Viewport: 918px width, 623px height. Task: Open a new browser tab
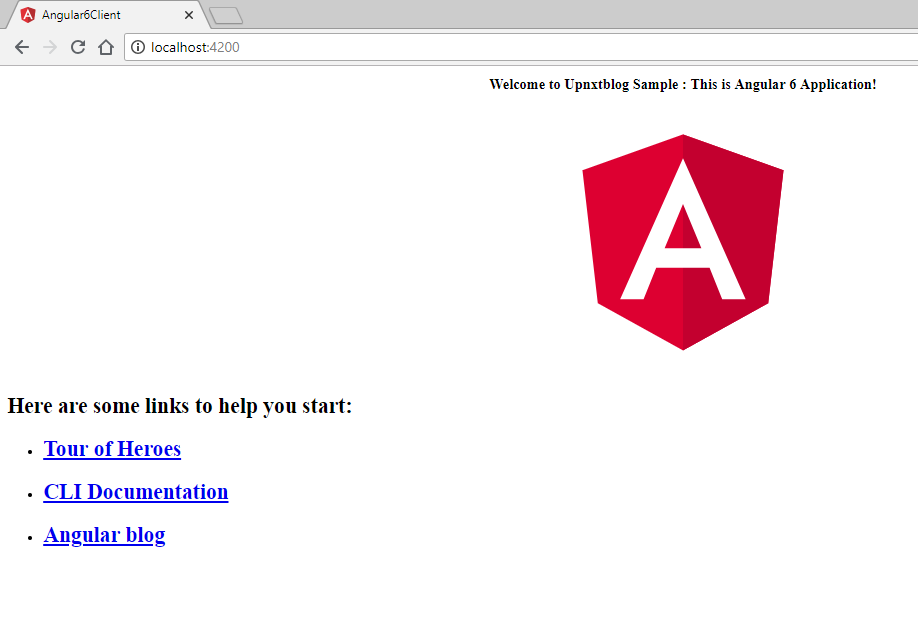coord(226,16)
